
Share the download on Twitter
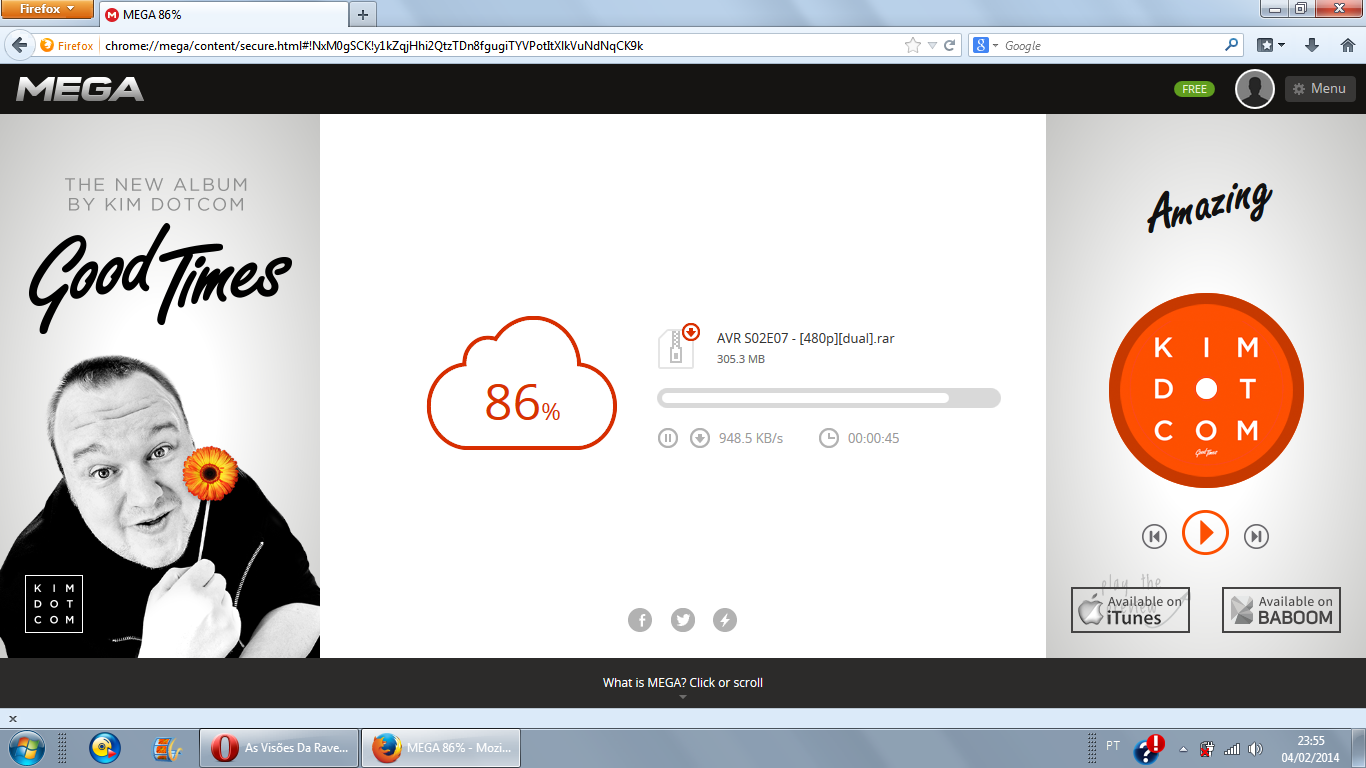click(683, 620)
